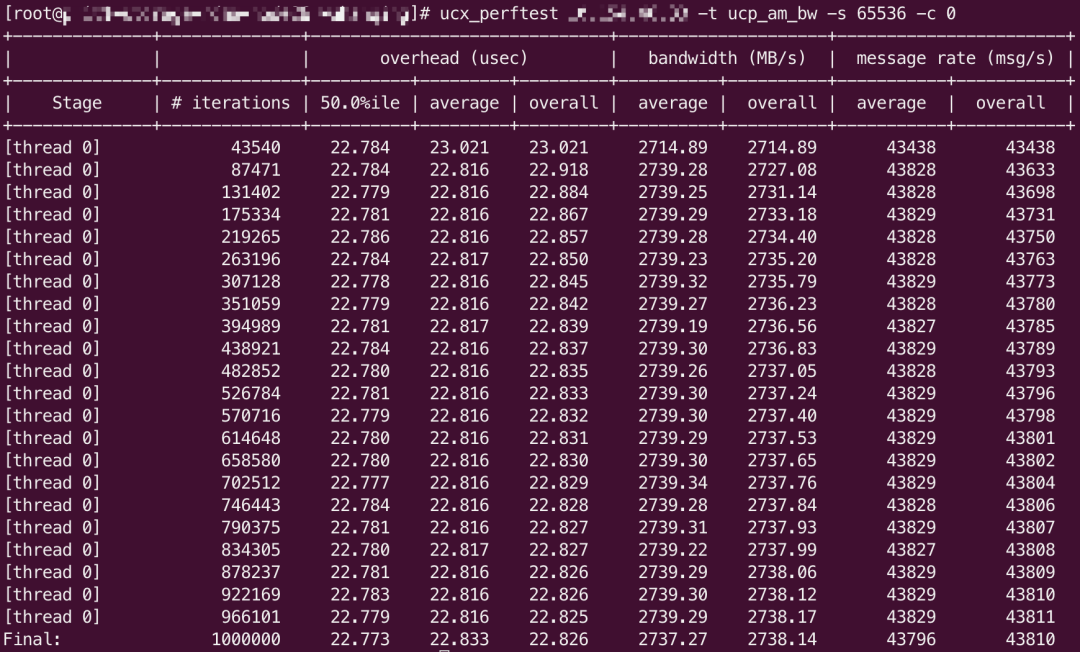Click the iterations value '175334'
1080x652 pixels.
click(251, 215)
